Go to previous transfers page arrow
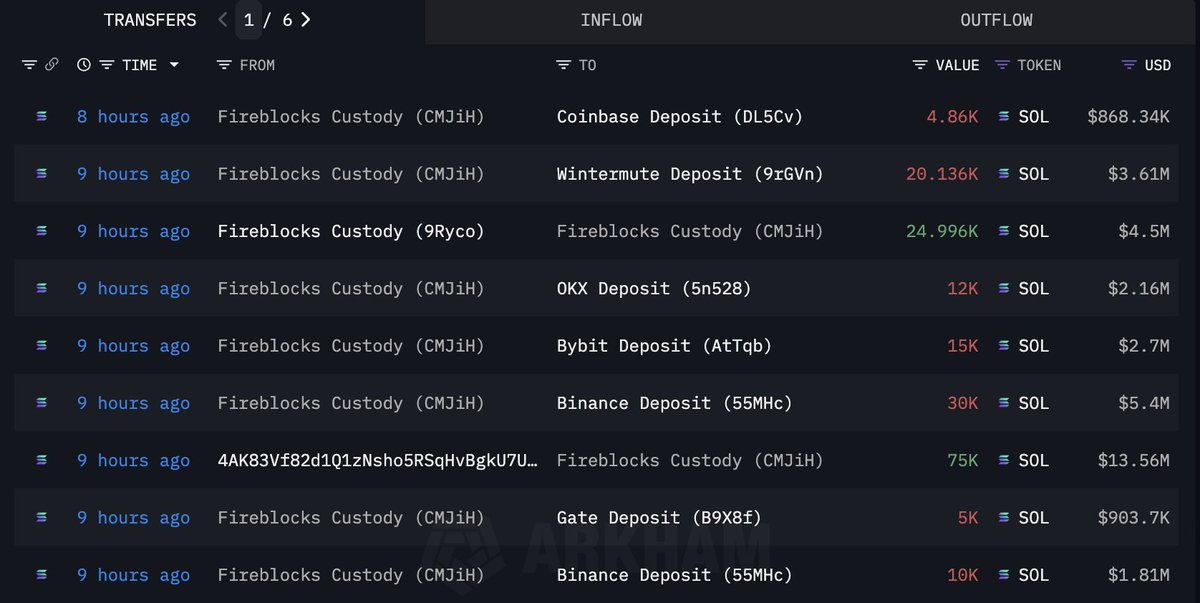The height and width of the screenshot is (603, 1200). pyautogui.click(x=223, y=19)
